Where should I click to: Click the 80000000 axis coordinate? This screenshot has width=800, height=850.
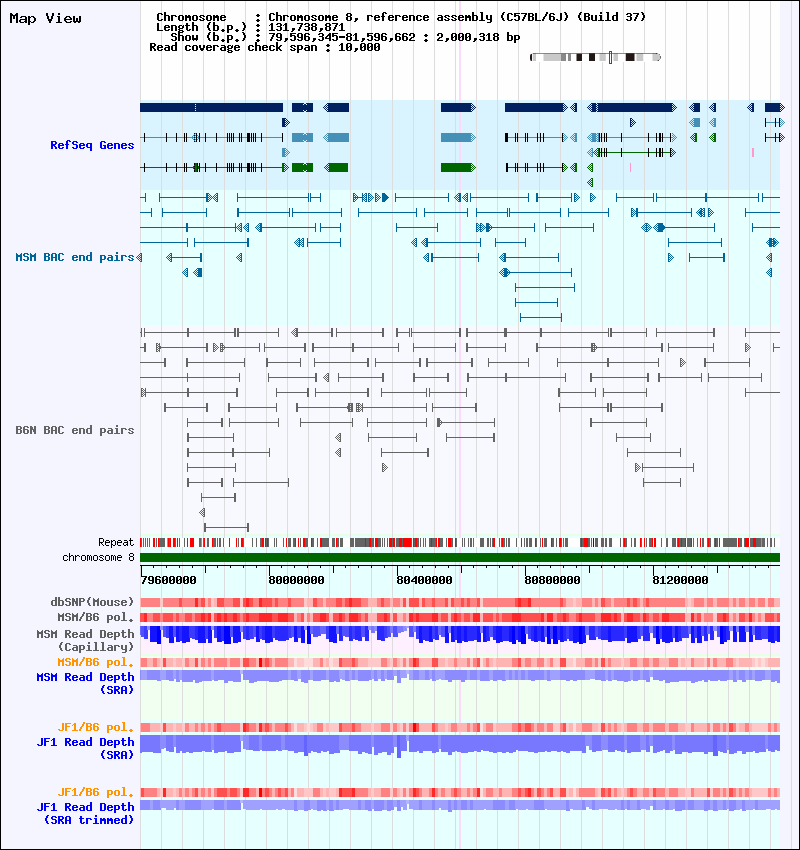[296, 580]
